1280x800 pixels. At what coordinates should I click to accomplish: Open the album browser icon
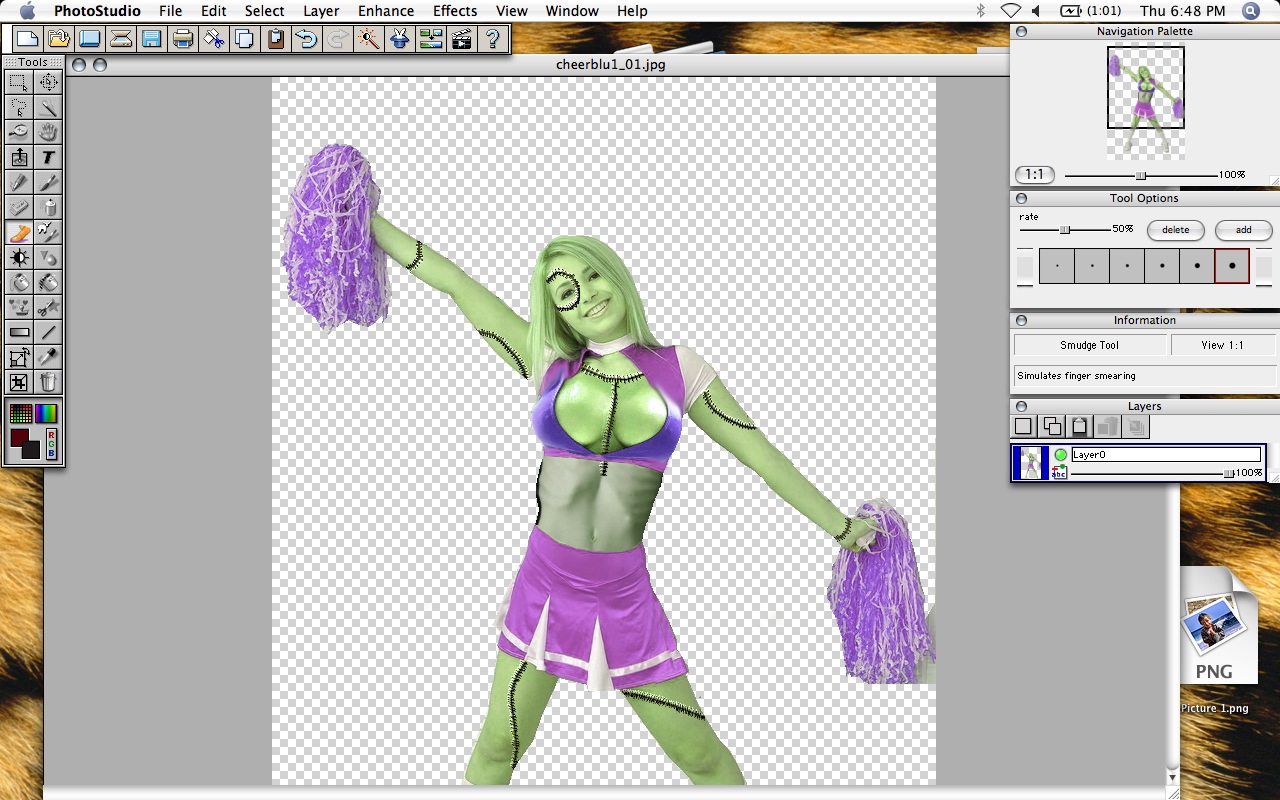point(89,39)
